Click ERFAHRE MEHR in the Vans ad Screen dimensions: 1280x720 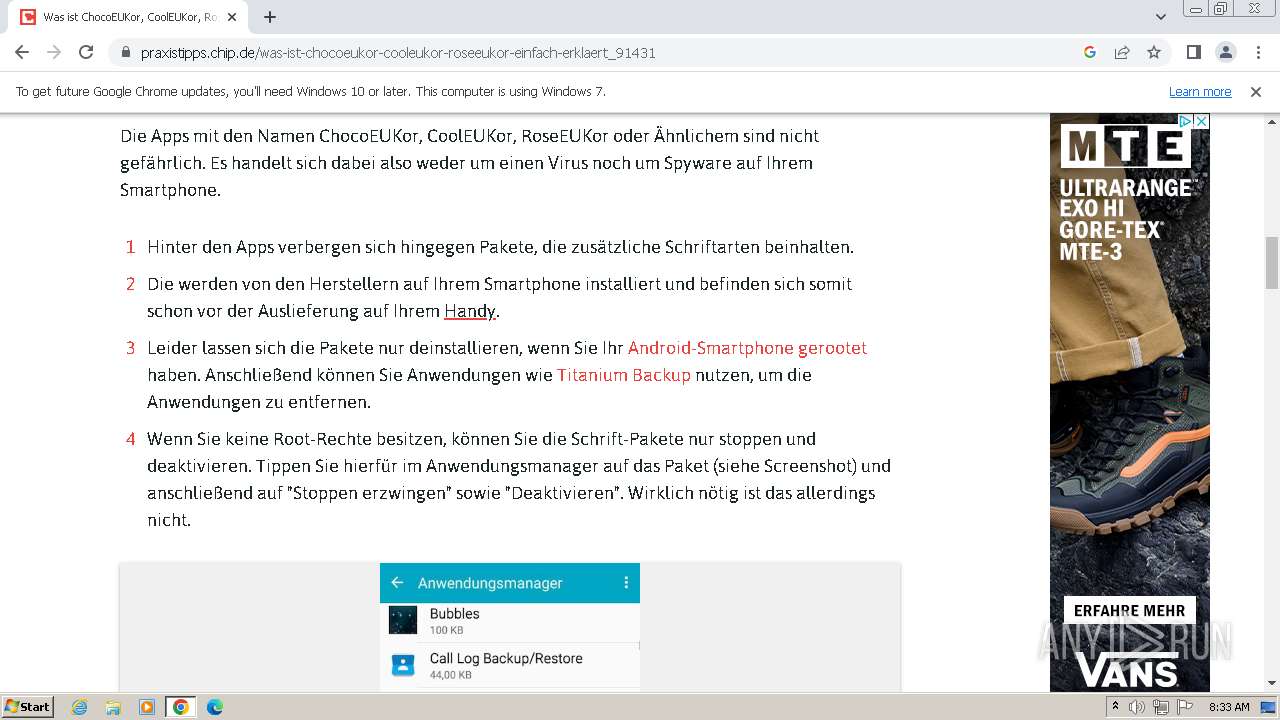1129,611
